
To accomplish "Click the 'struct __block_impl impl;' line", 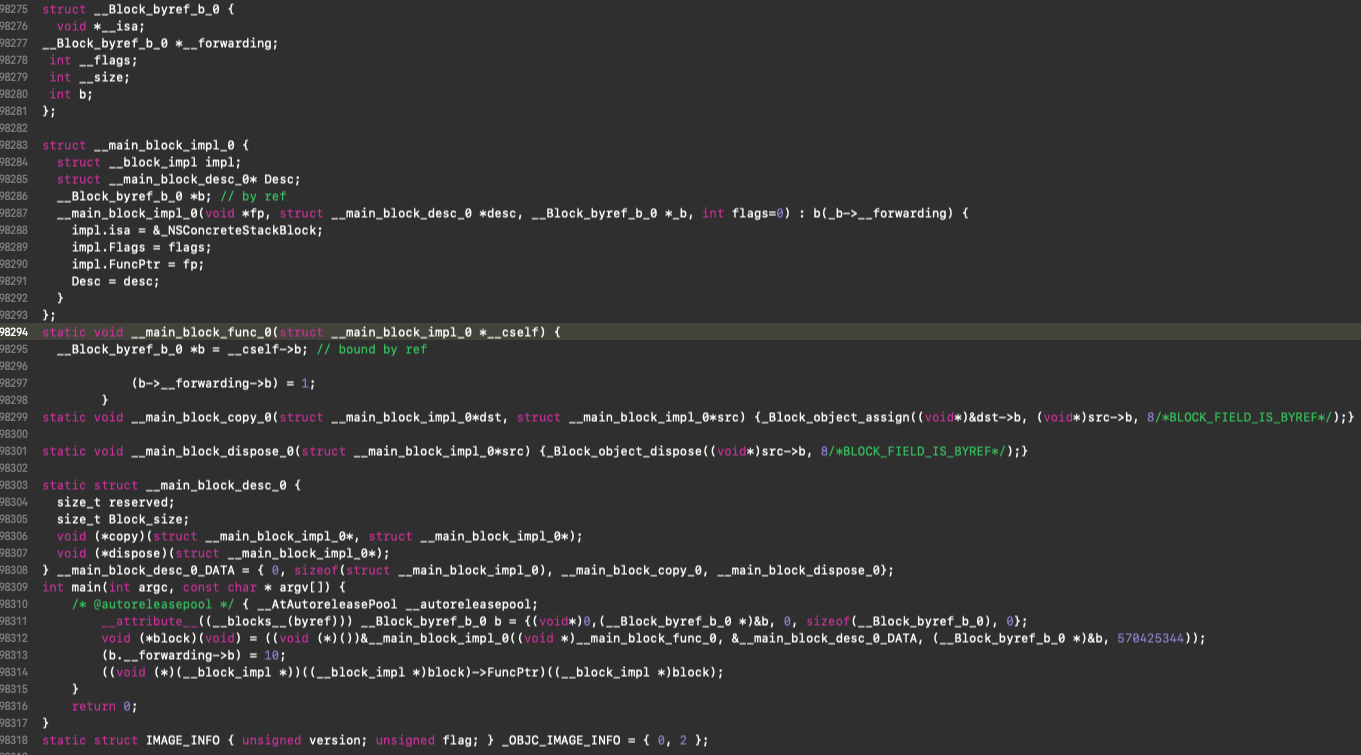I will point(149,162).
